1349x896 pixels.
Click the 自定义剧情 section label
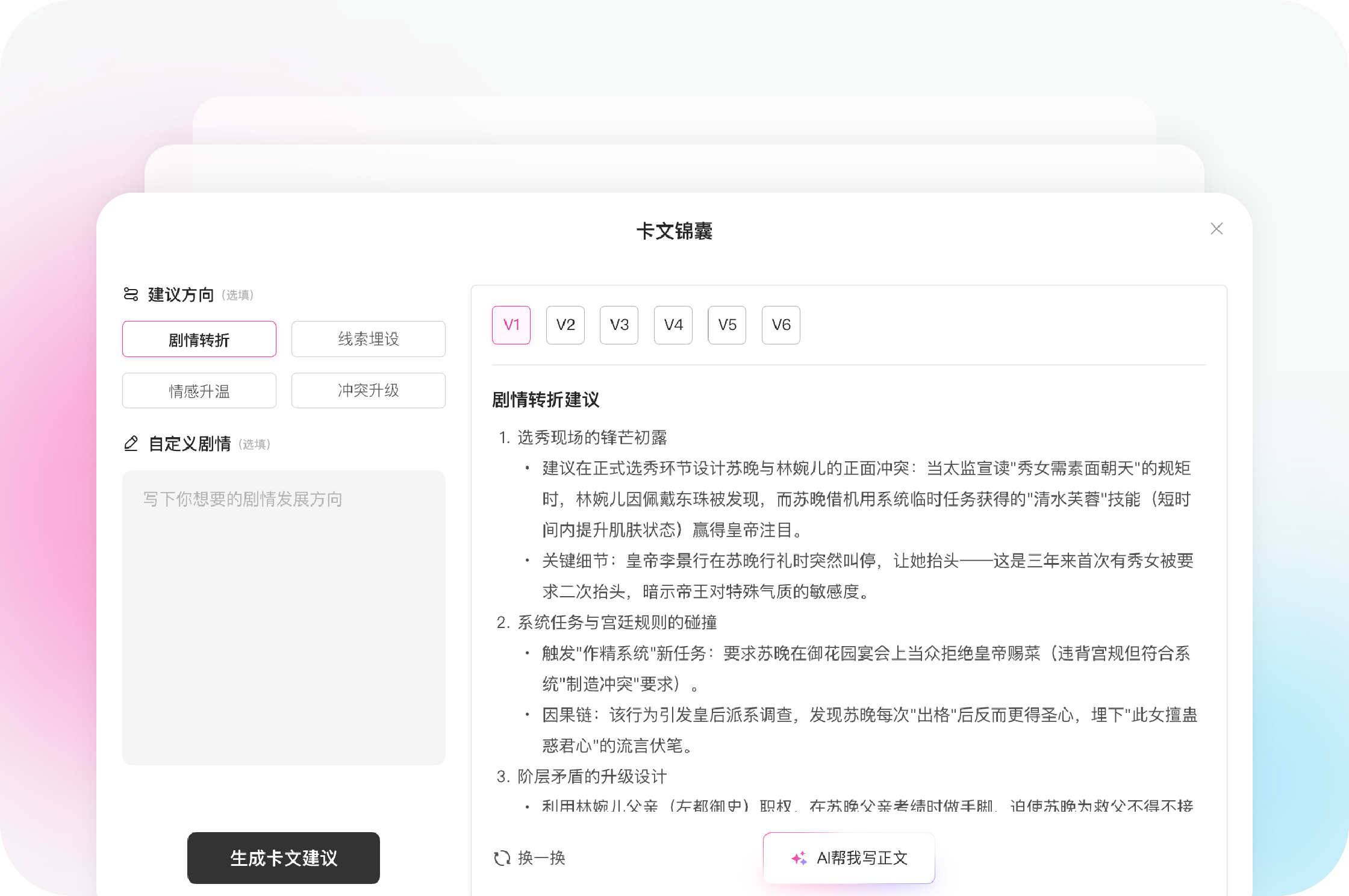click(190, 444)
